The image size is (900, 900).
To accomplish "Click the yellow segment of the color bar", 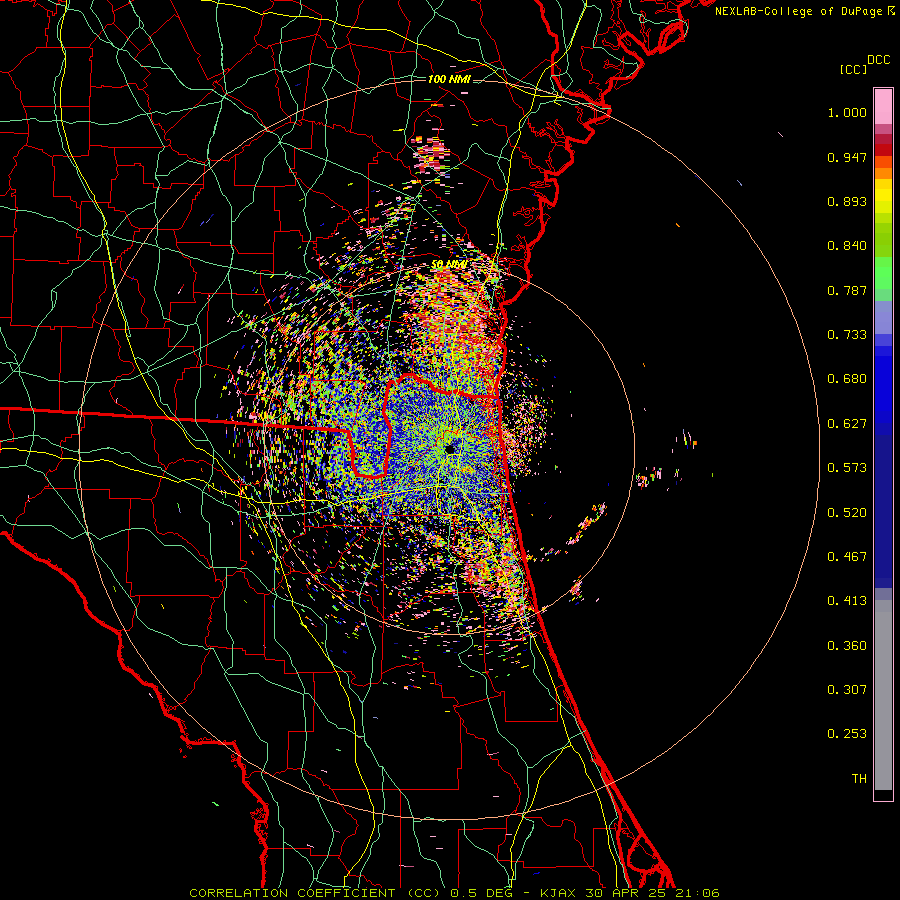I will tap(883, 196).
